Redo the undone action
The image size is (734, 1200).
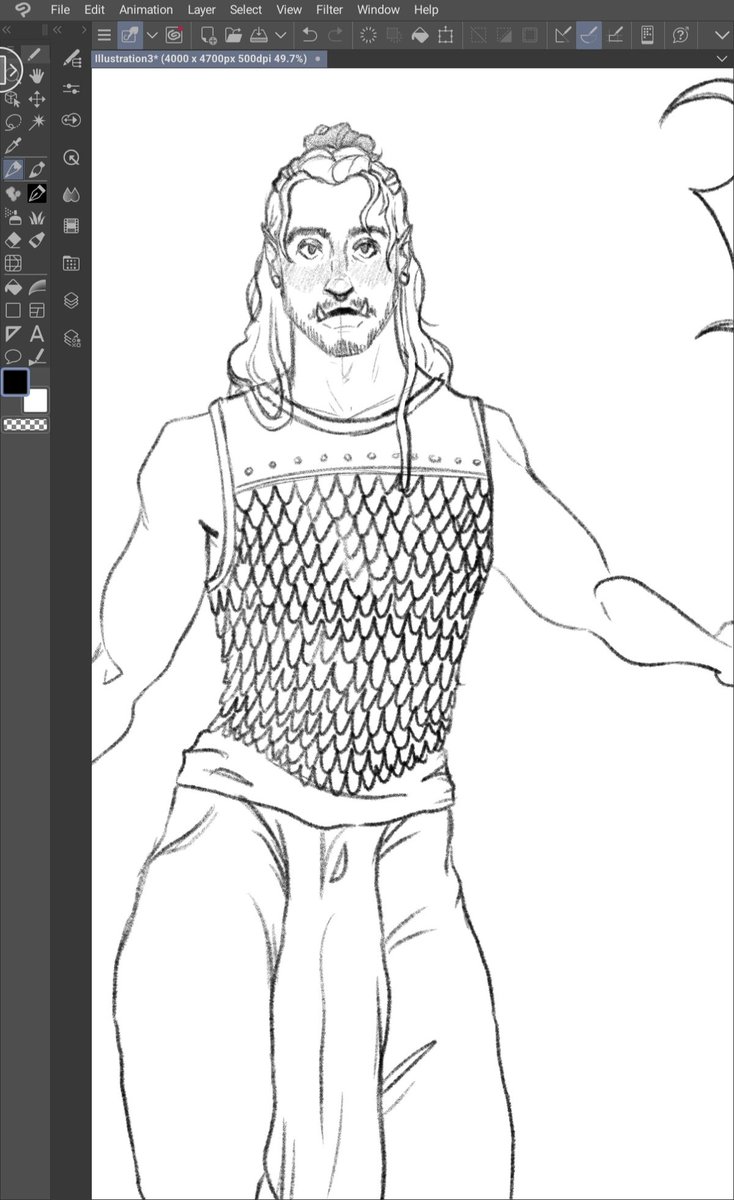pyautogui.click(x=336, y=35)
